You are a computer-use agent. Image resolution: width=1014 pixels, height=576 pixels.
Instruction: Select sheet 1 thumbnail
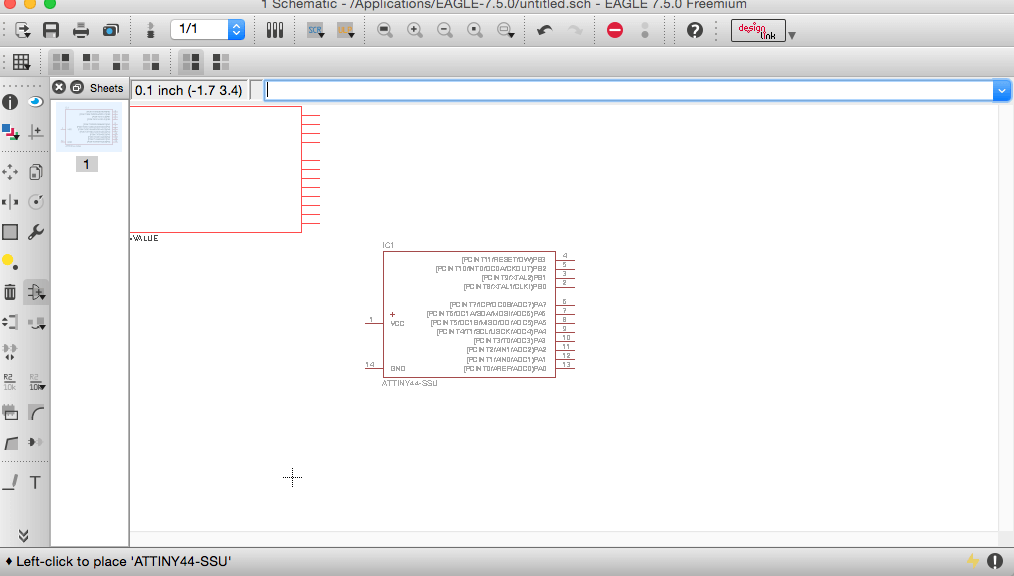coord(88,127)
